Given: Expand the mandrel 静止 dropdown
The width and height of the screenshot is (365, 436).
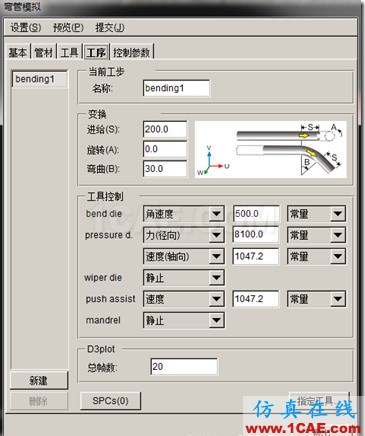Looking at the screenshot, I should coord(184,320).
